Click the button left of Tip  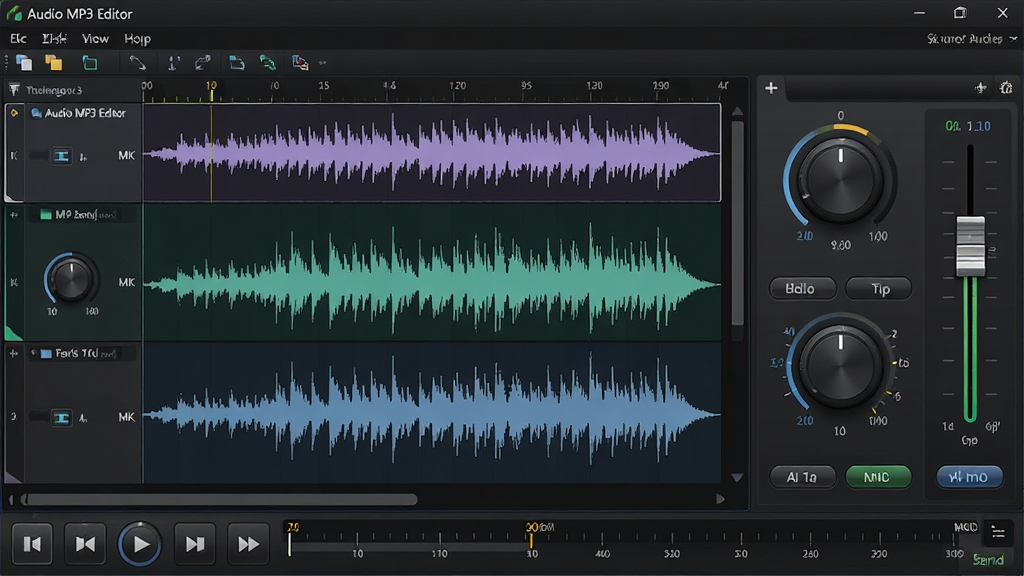click(803, 289)
